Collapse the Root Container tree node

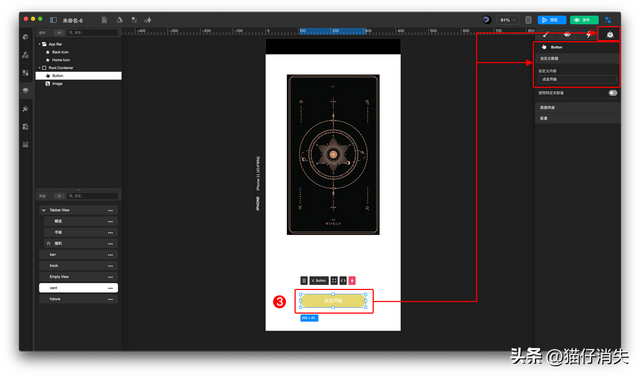tap(40, 68)
